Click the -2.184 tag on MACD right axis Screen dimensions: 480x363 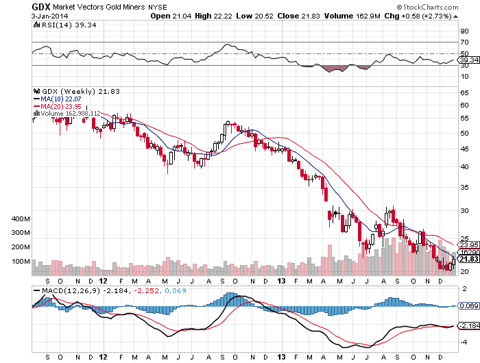(x=469, y=326)
